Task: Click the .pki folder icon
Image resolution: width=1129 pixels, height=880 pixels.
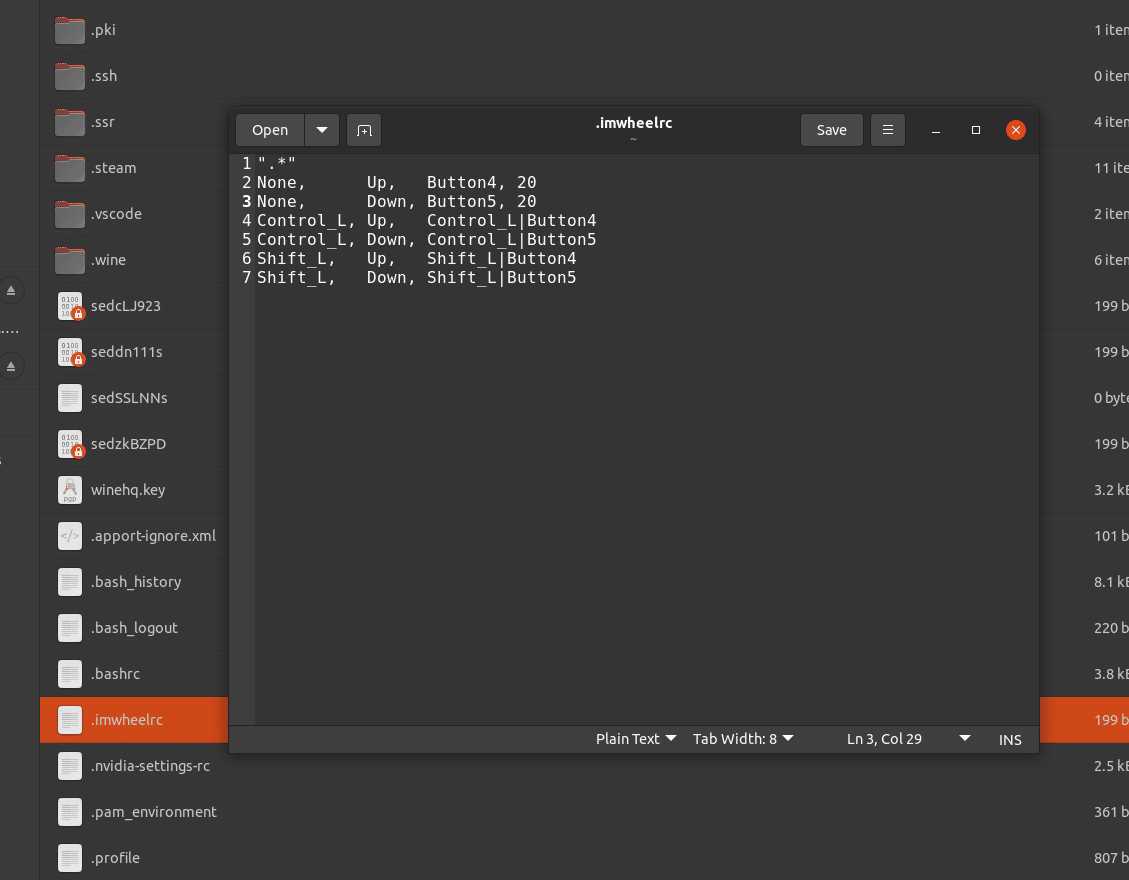Action: [69, 30]
